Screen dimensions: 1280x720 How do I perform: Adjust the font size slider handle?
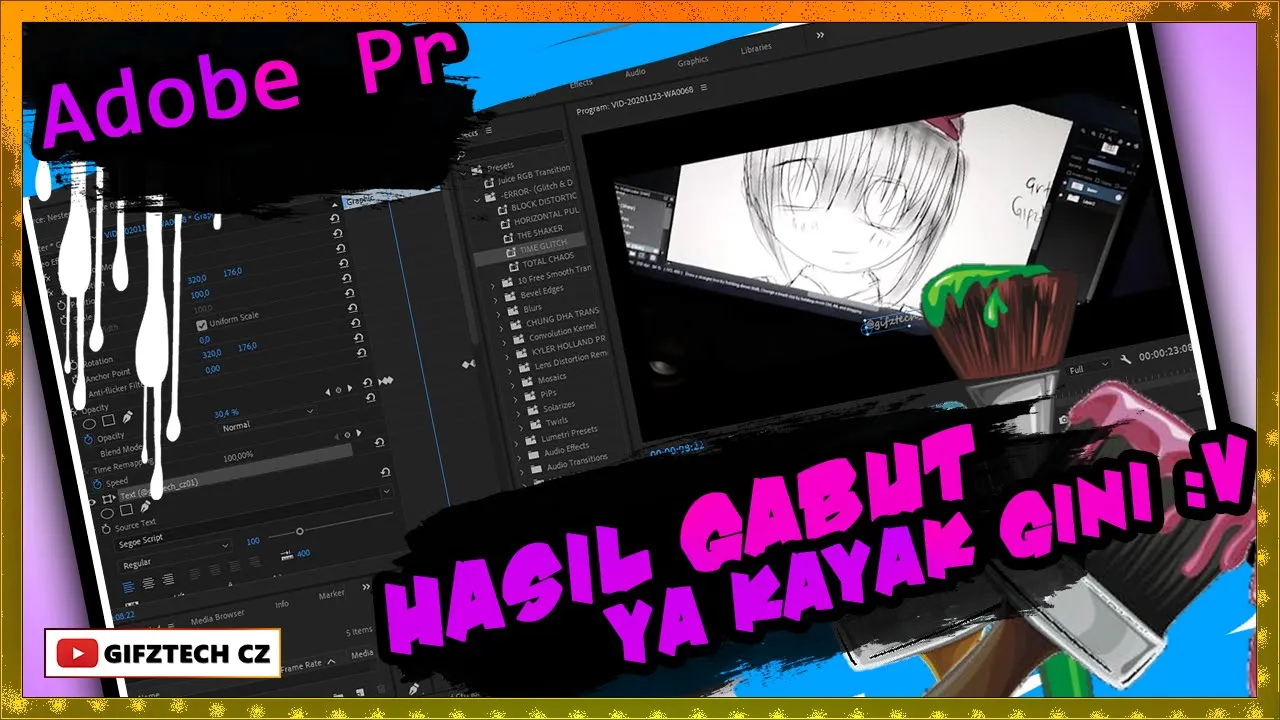tap(299, 531)
